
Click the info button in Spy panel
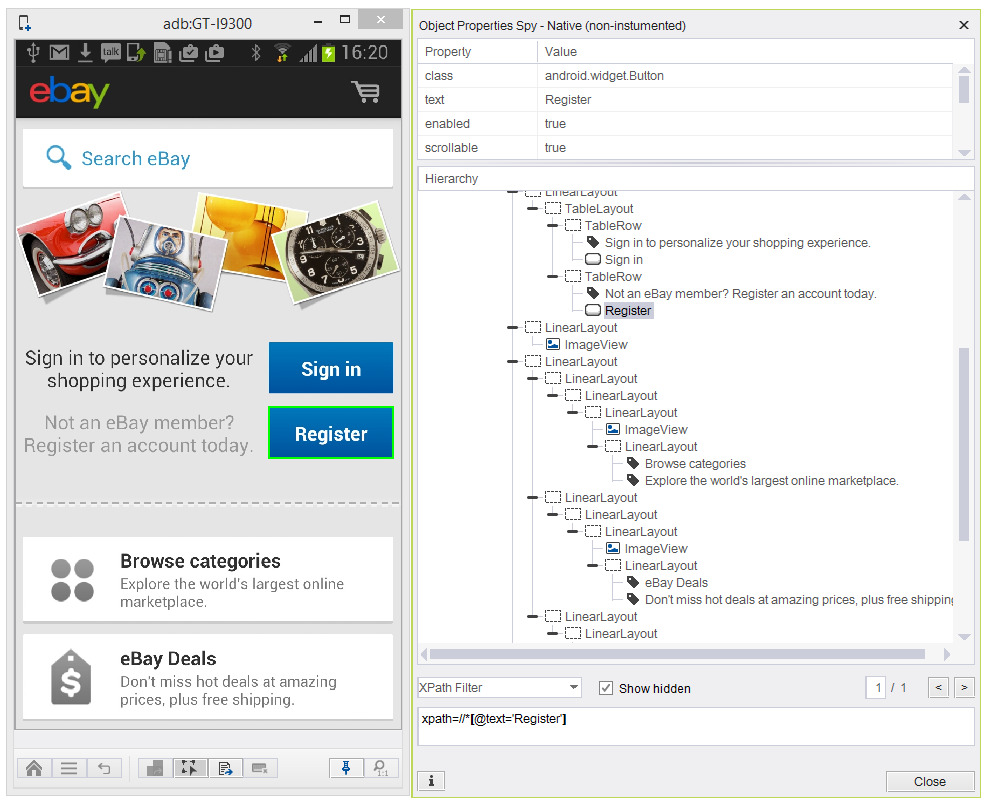pos(430,781)
